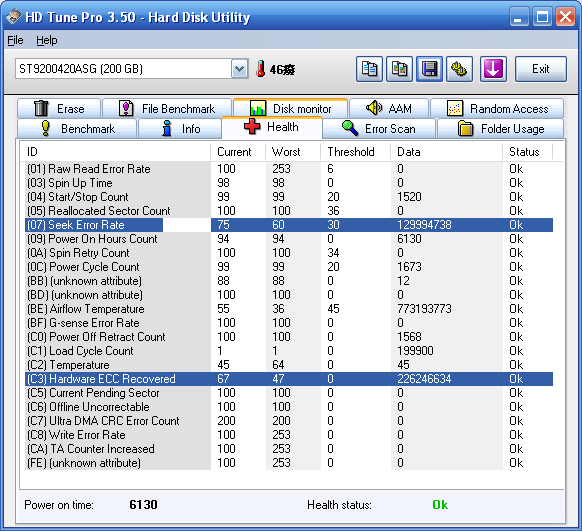This screenshot has height=531, width=582.
Task: Click the Exit button
Action: pos(540,69)
